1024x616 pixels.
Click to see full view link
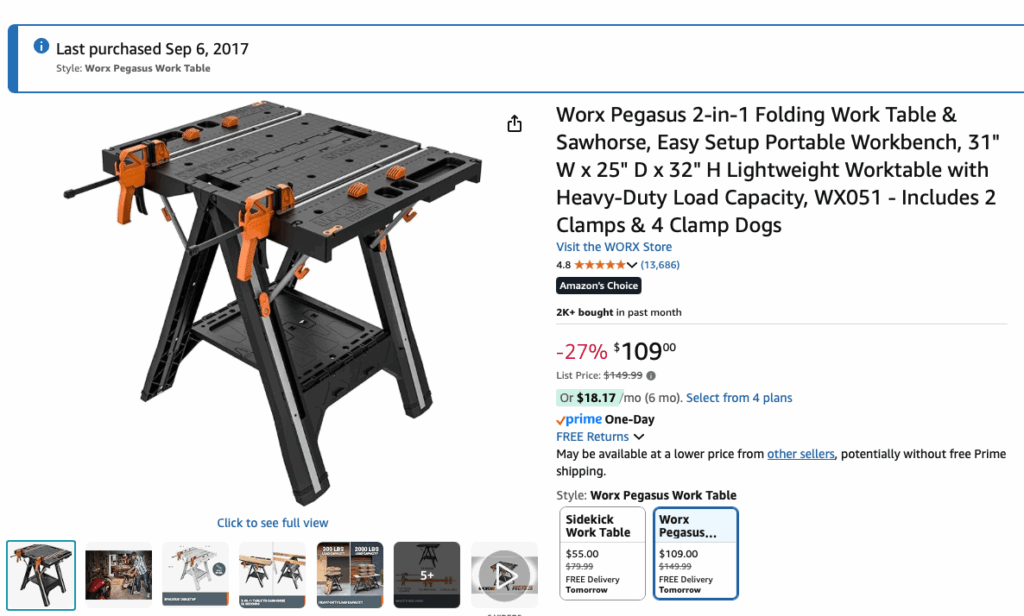click(x=272, y=523)
